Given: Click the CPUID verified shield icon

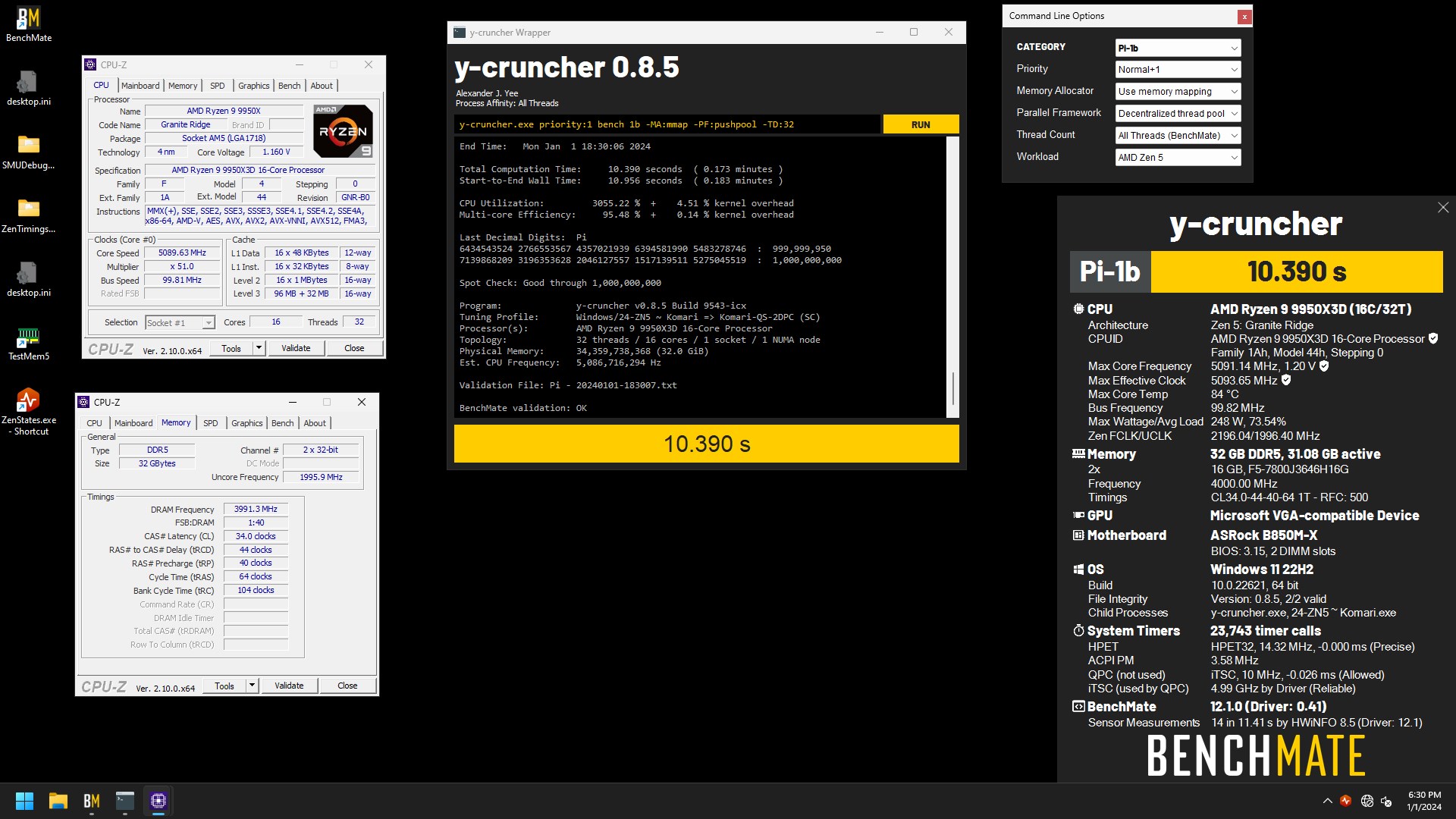Looking at the screenshot, I should [x=1433, y=339].
